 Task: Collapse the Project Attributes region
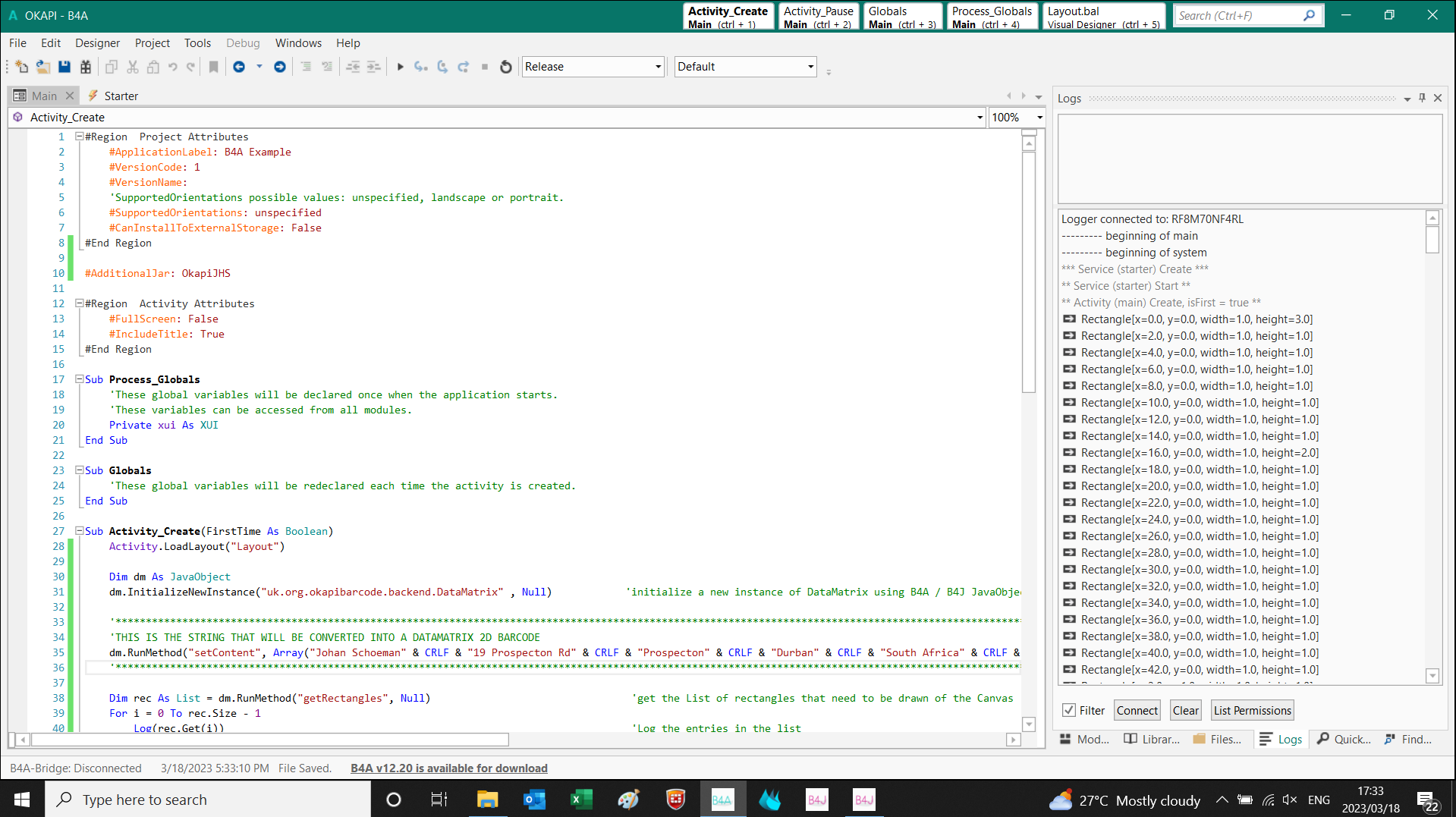point(79,137)
